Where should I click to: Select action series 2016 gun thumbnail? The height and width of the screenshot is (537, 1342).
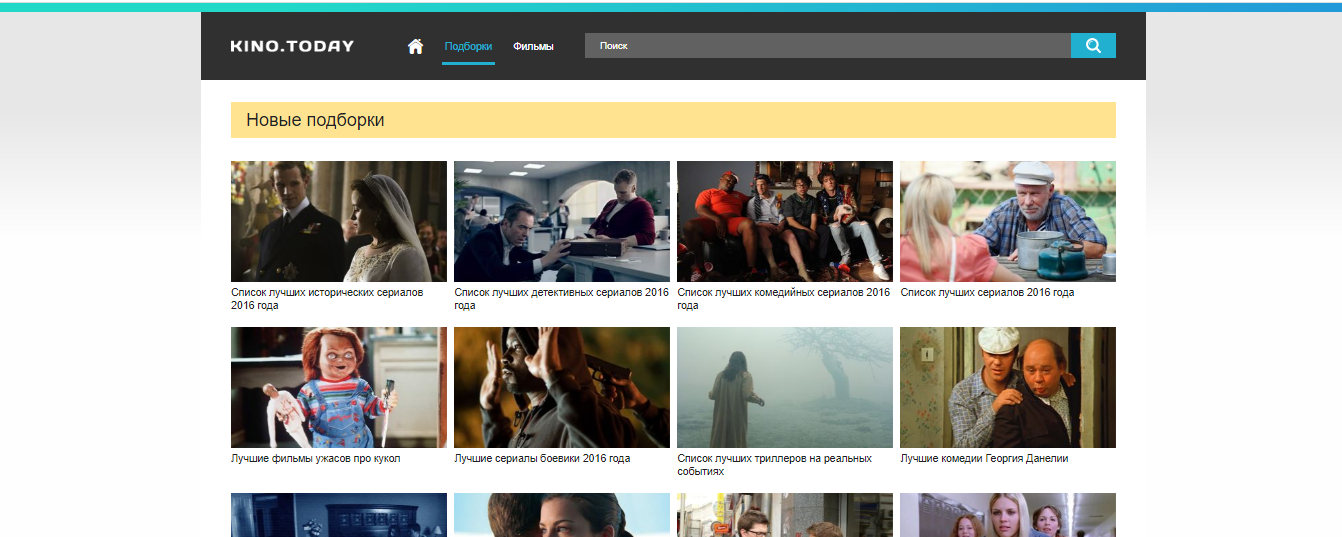(561, 387)
